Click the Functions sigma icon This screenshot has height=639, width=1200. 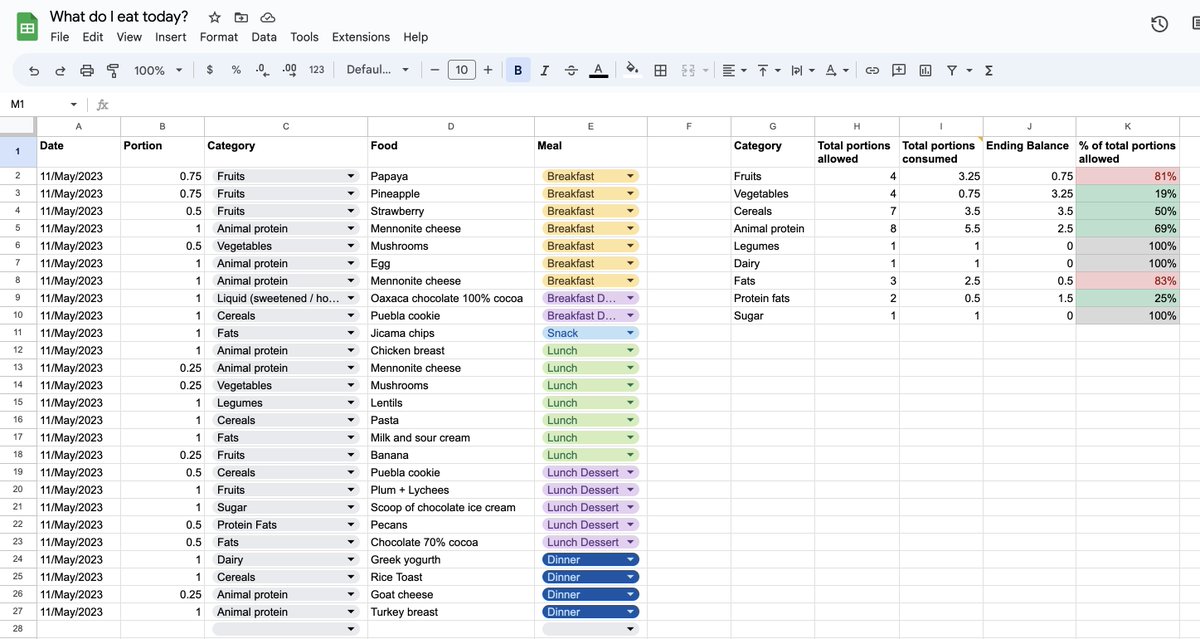pyautogui.click(x=989, y=70)
